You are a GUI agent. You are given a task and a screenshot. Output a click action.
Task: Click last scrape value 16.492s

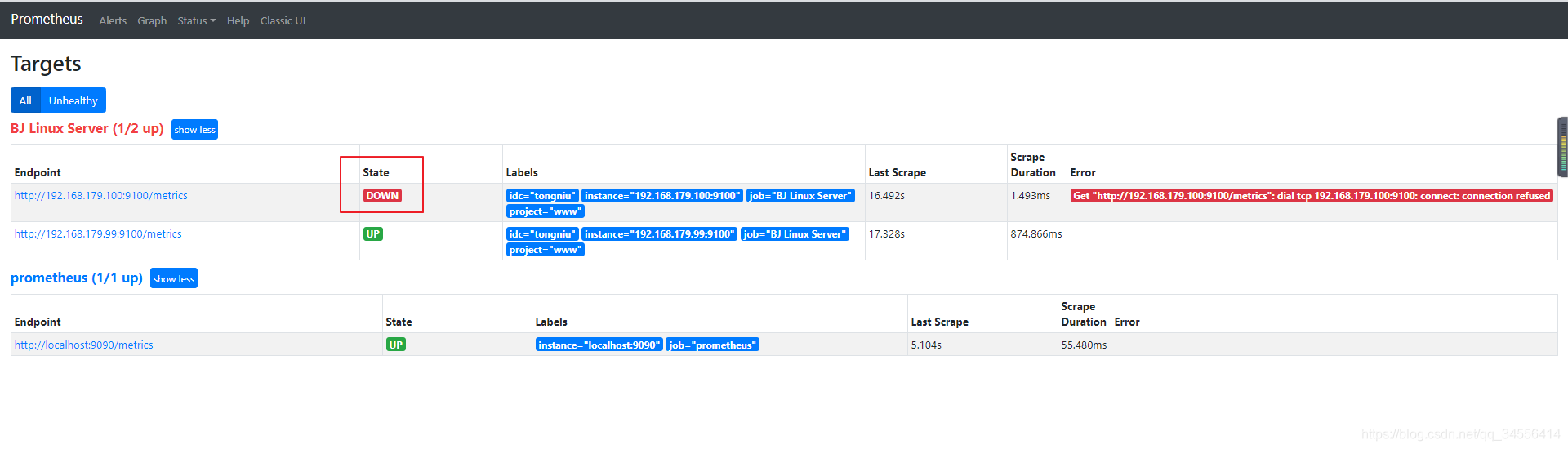[x=887, y=195]
